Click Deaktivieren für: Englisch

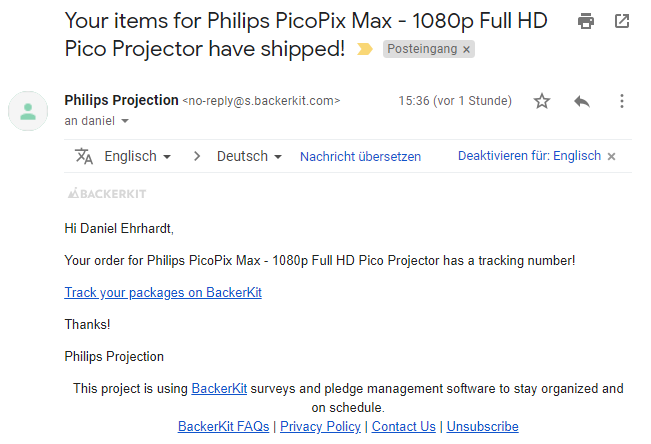(529, 156)
